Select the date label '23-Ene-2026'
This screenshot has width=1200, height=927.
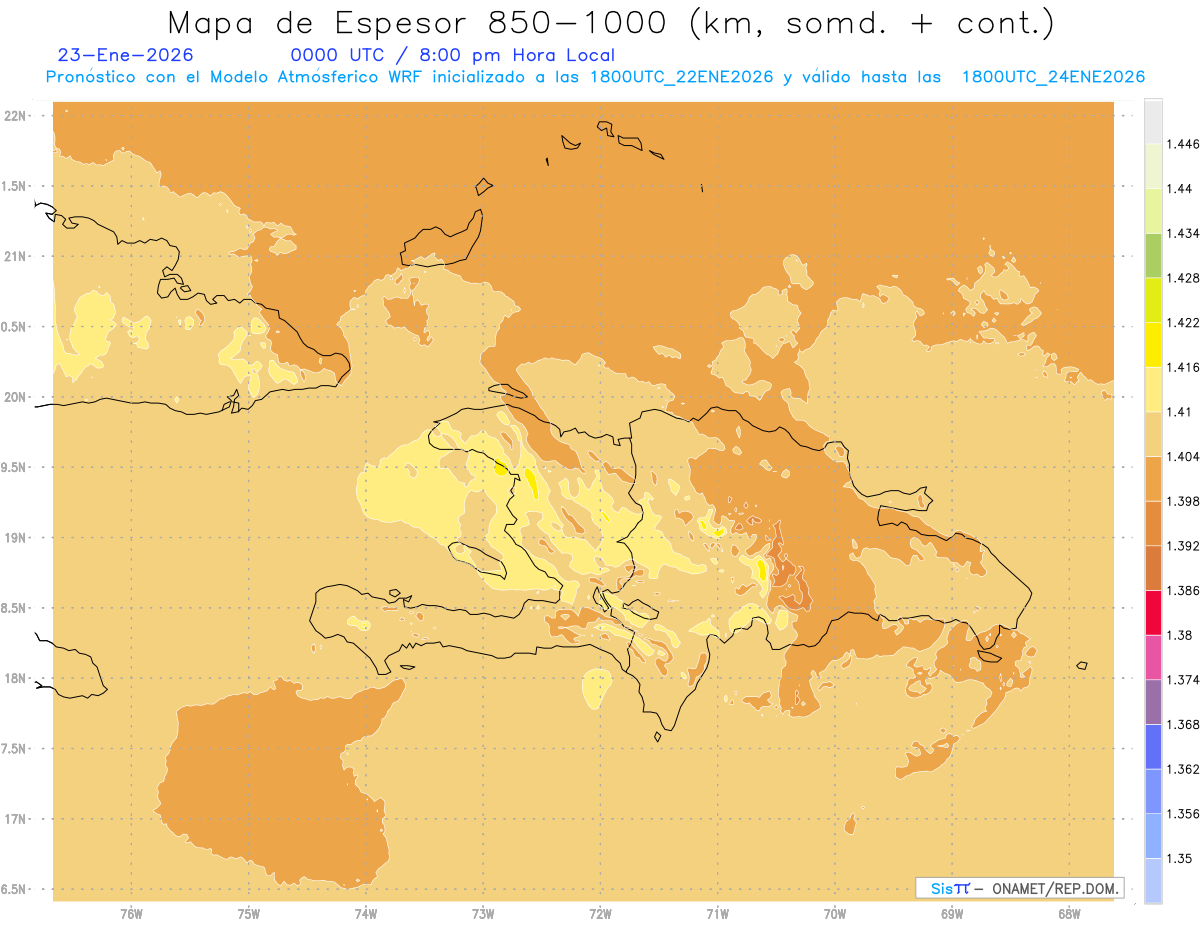coord(126,55)
